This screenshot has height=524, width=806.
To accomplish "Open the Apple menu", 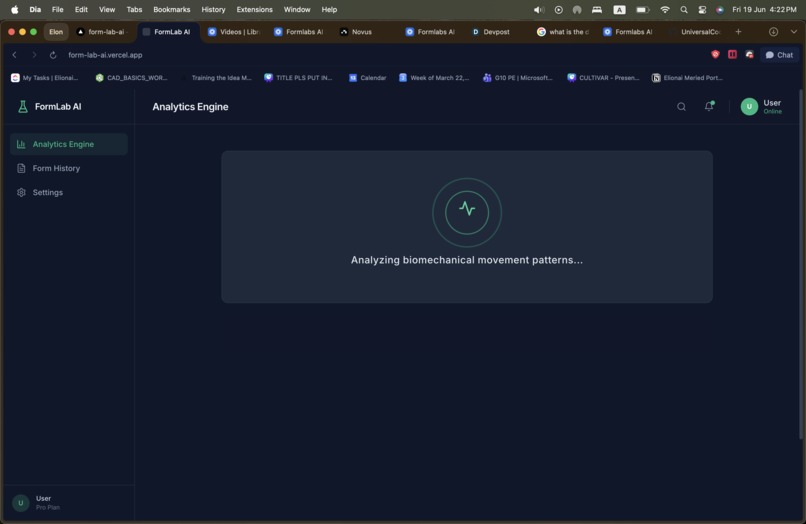I will click(x=14, y=10).
